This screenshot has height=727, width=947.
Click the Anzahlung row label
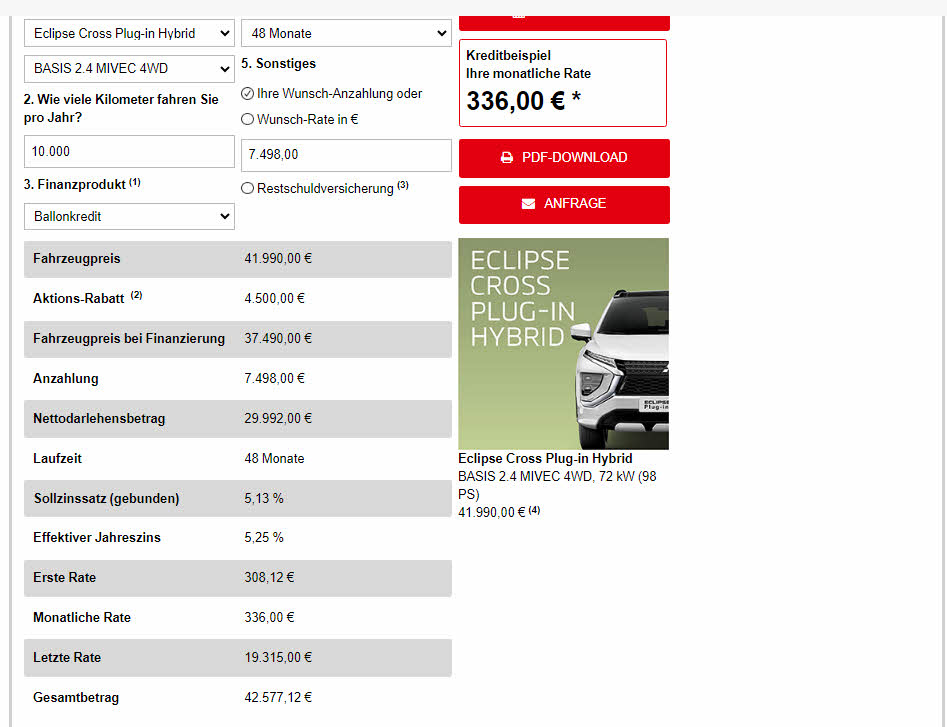(66, 379)
